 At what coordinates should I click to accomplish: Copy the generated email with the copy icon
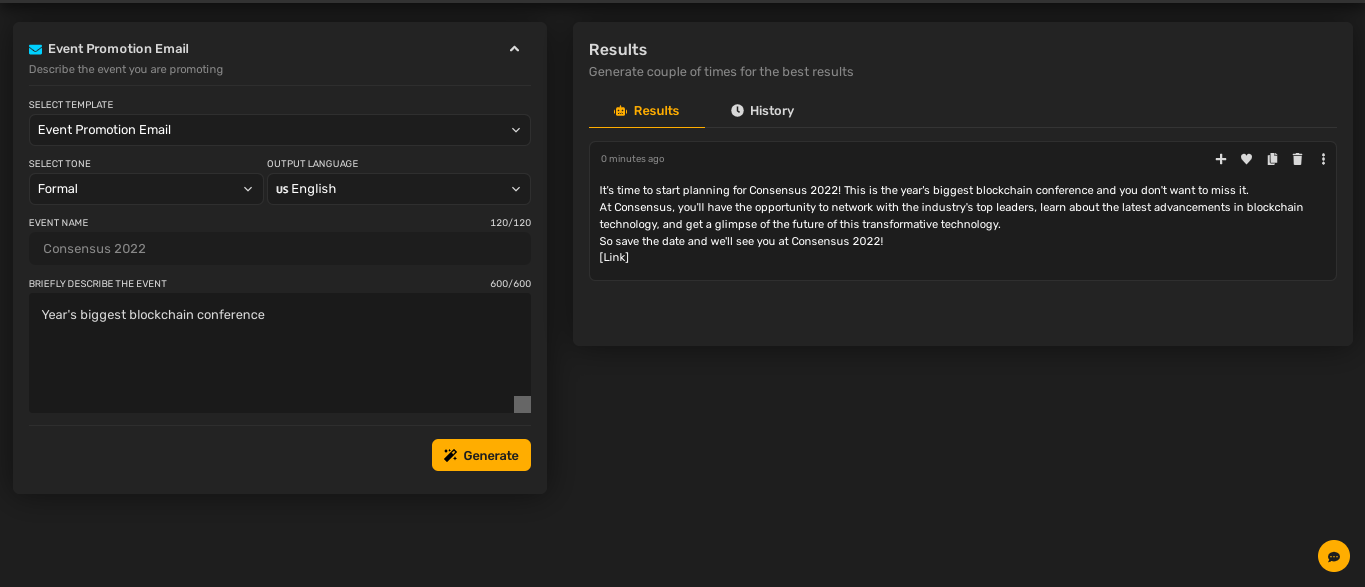tap(1272, 159)
